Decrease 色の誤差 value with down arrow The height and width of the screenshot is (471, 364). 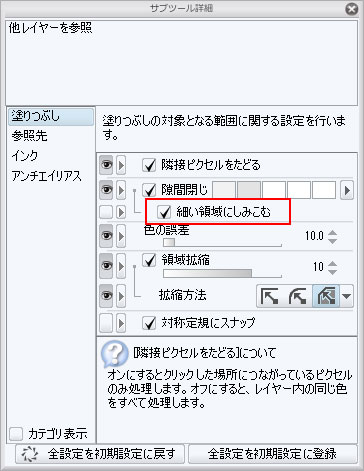pyautogui.click(x=332, y=241)
